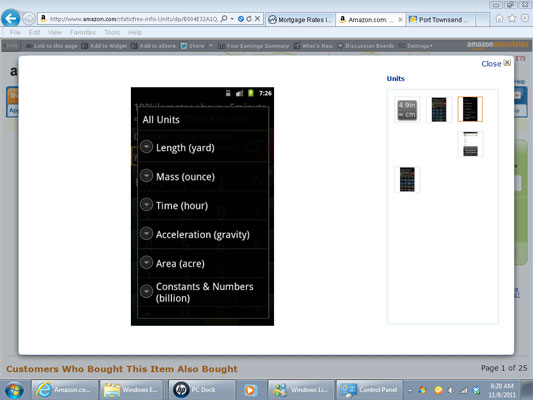Click the Units heading link
533x400 pixels.
[396, 79]
